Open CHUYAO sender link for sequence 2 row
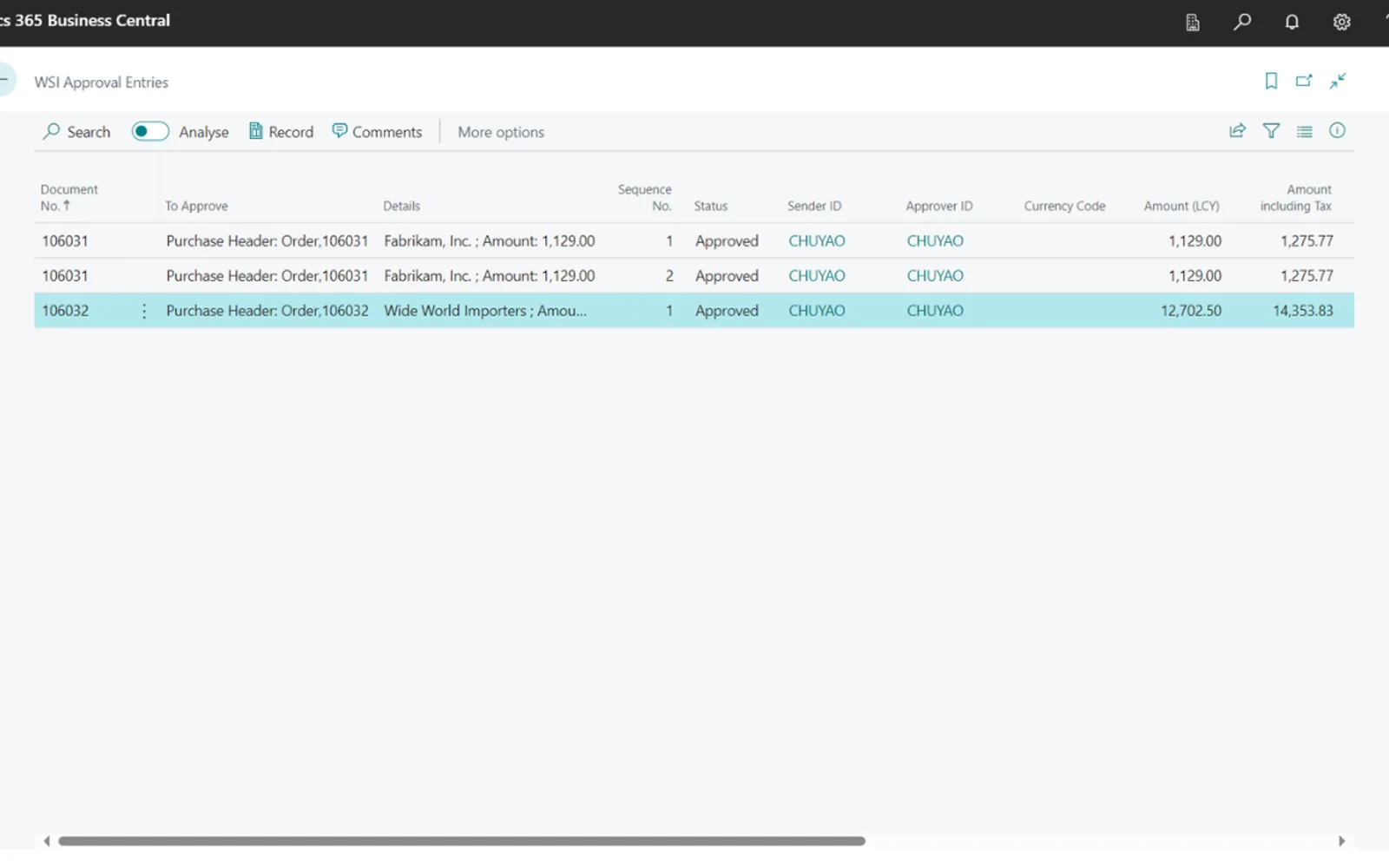1389x868 pixels. click(817, 276)
